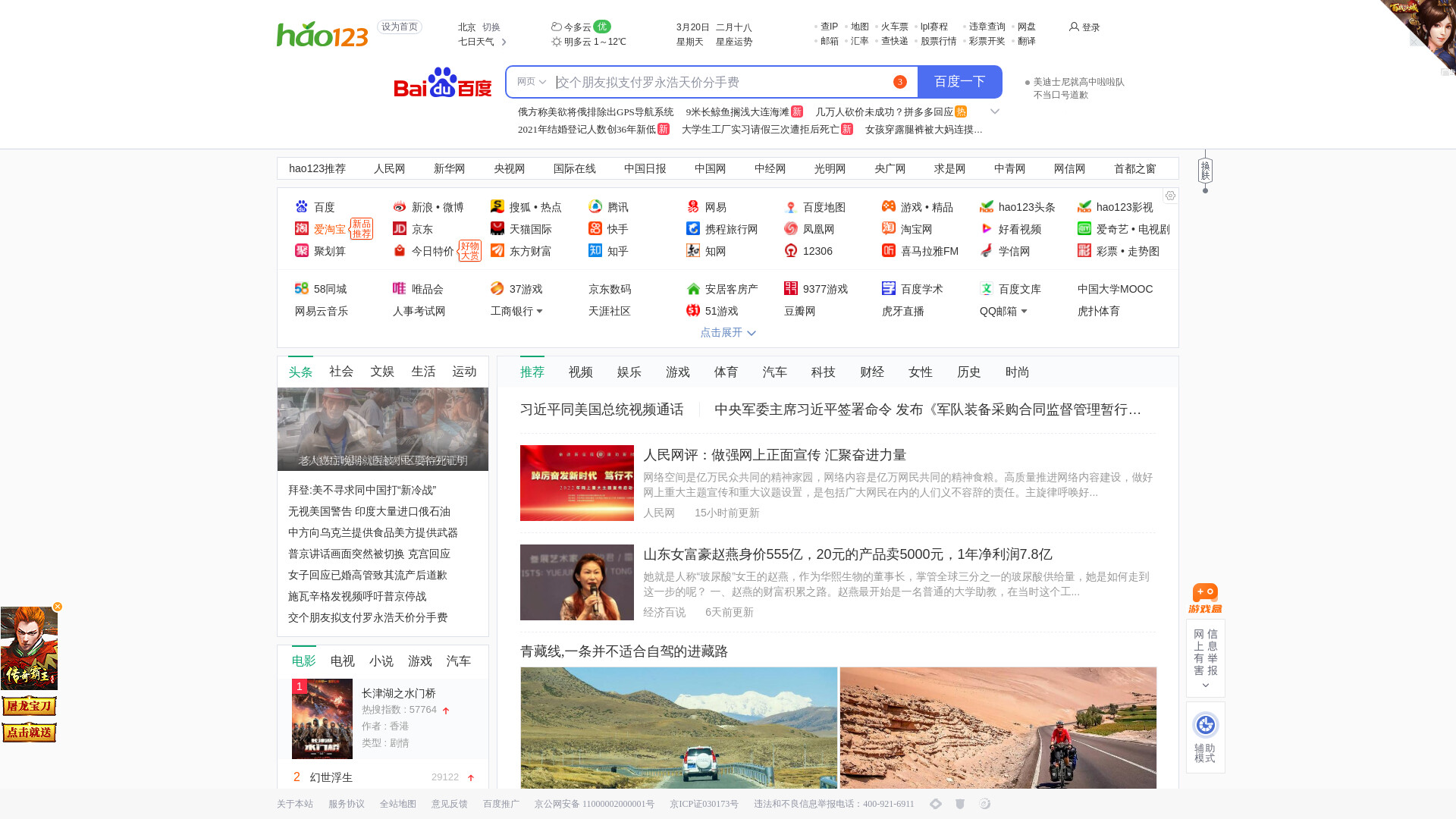
Task: Open the 网页 search type dropdown
Action: point(532,82)
